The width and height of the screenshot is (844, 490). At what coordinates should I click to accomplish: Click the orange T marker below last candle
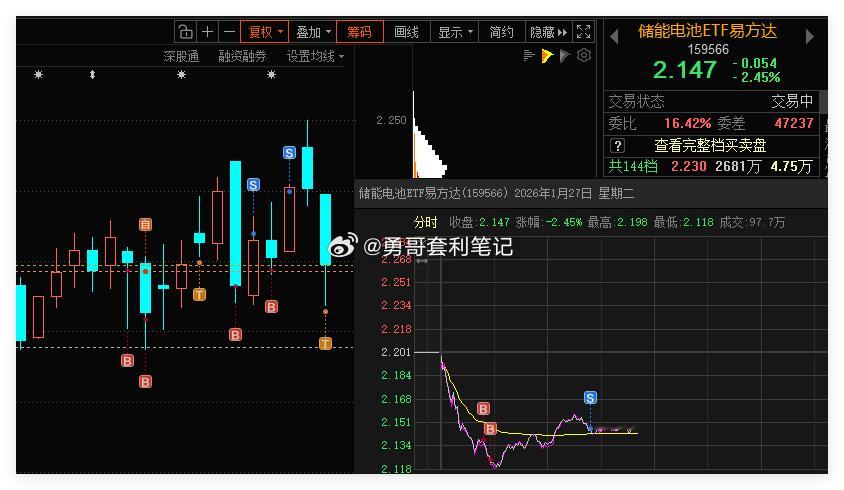[325, 343]
